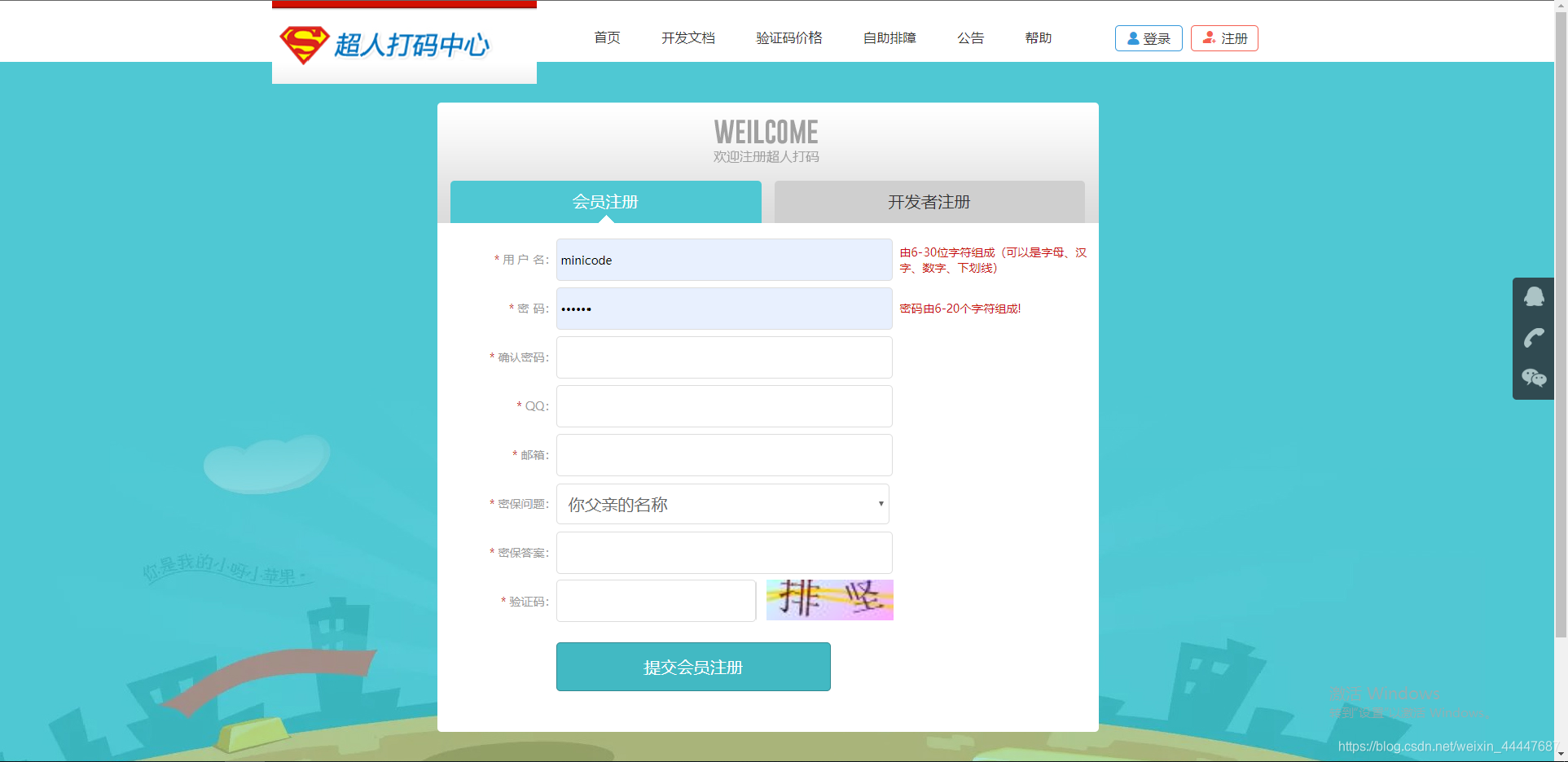Viewport: 1568px width, 762px height.
Task: Select the 会员注册 tab
Action: pos(605,202)
